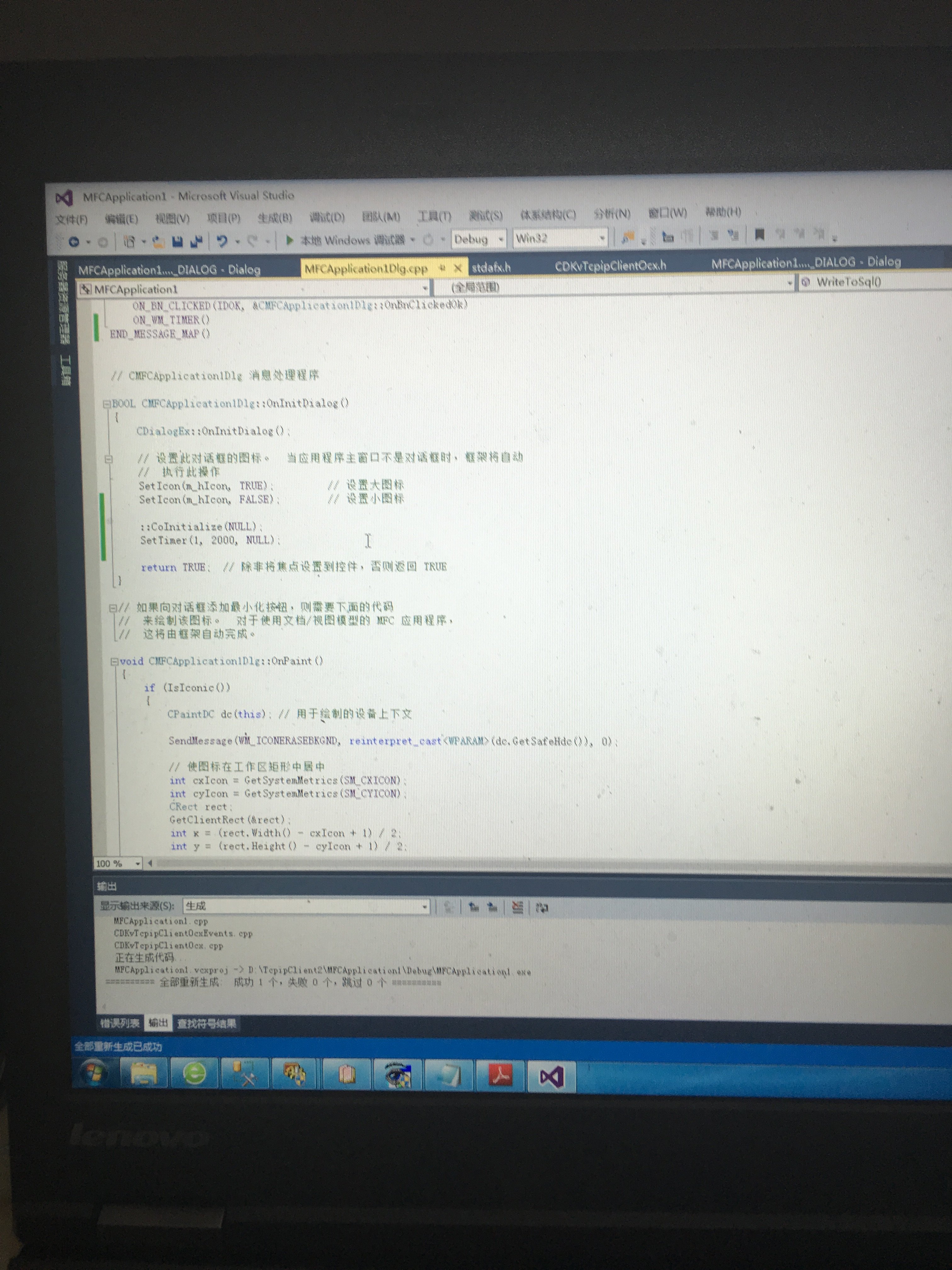Open the 显示输出来源 output source dropdown
The width and height of the screenshot is (952, 1270).
(x=425, y=906)
